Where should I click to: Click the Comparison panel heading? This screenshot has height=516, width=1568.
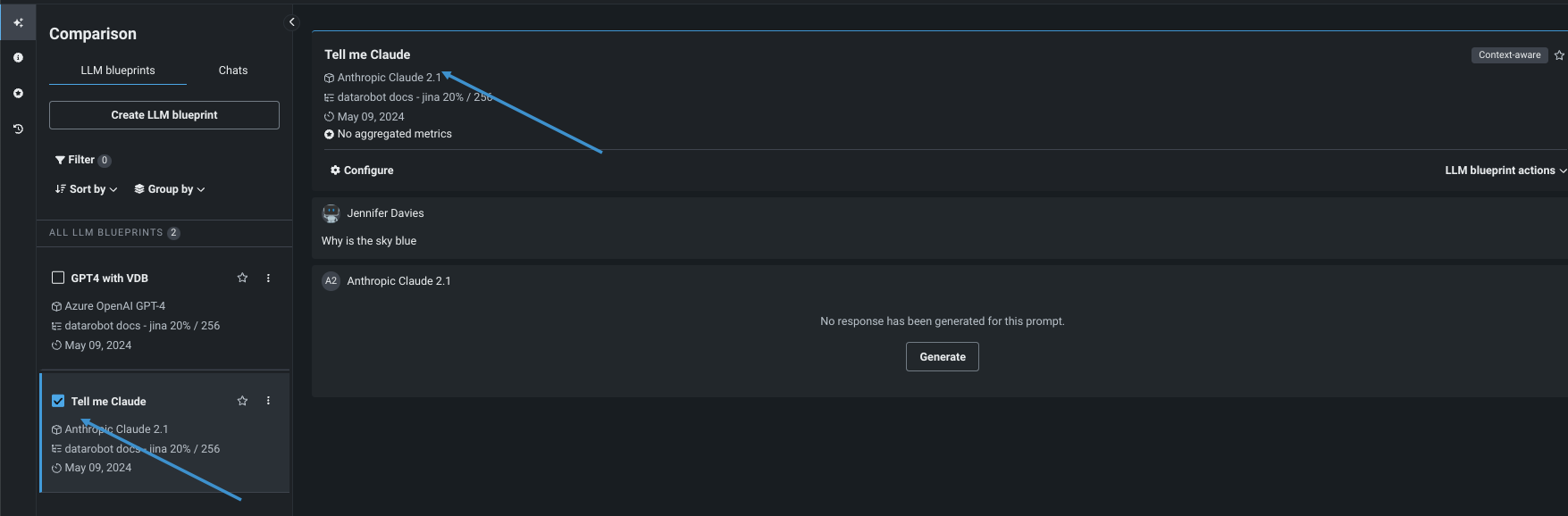93,34
